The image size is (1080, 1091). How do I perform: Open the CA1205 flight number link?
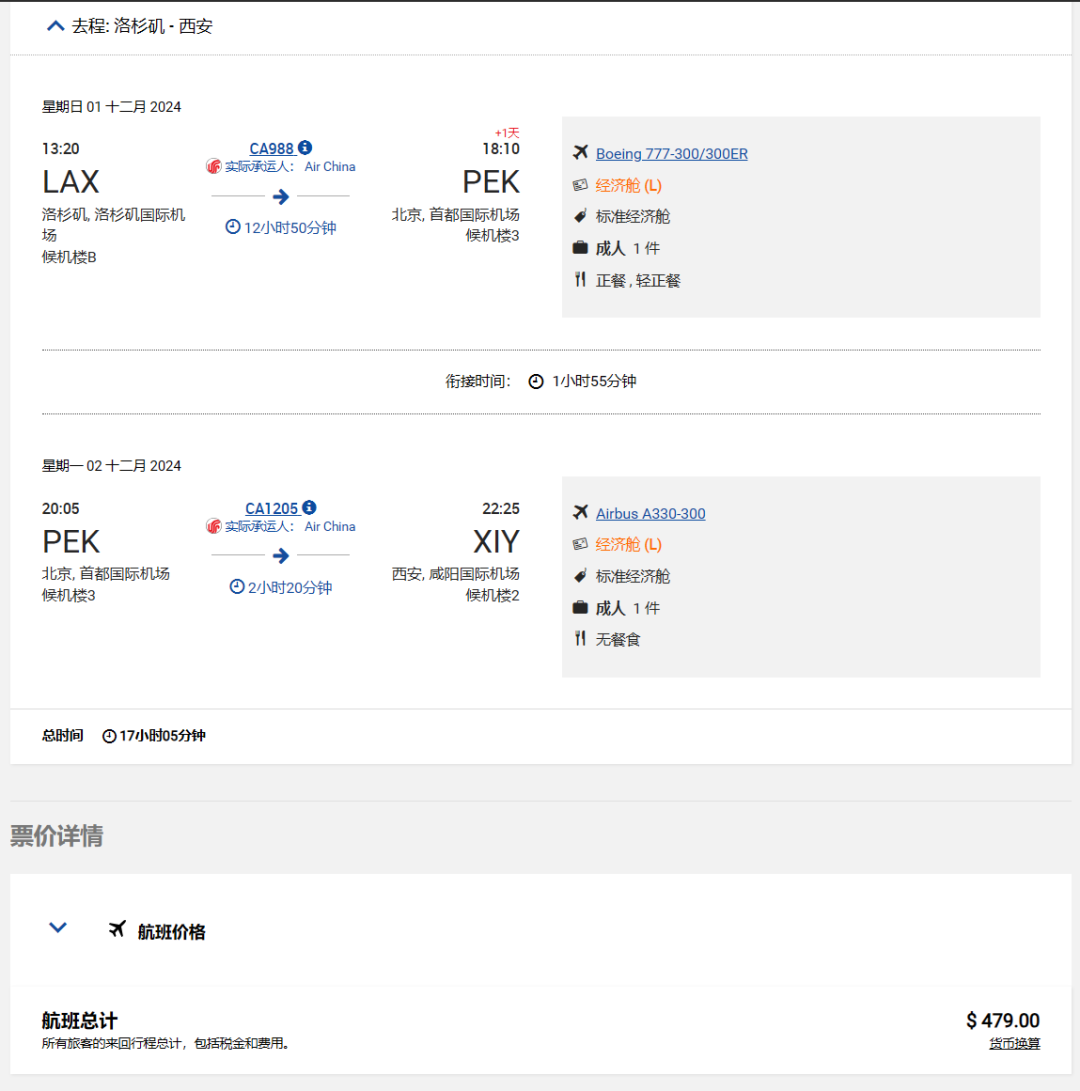point(271,509)
